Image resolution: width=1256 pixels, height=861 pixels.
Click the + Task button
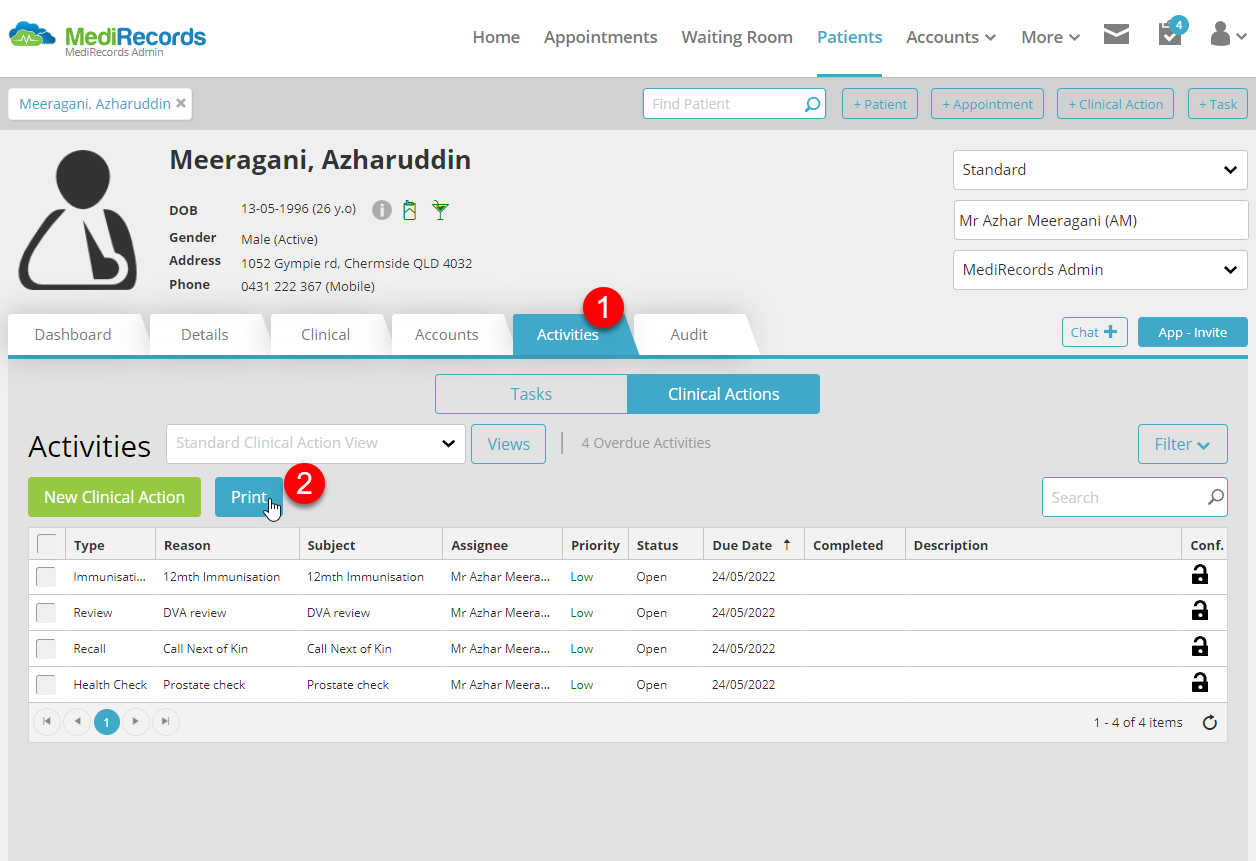click(x=1218, y=104)
